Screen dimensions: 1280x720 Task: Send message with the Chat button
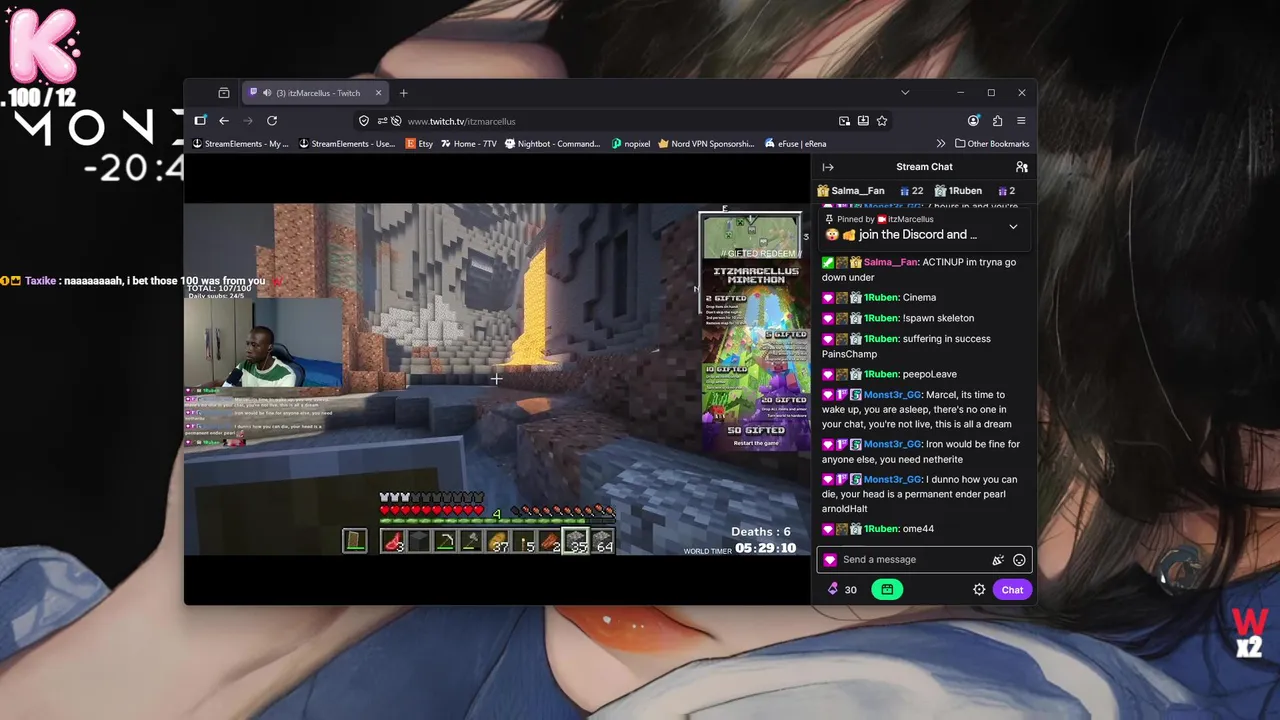click(x=1012, y=590)
